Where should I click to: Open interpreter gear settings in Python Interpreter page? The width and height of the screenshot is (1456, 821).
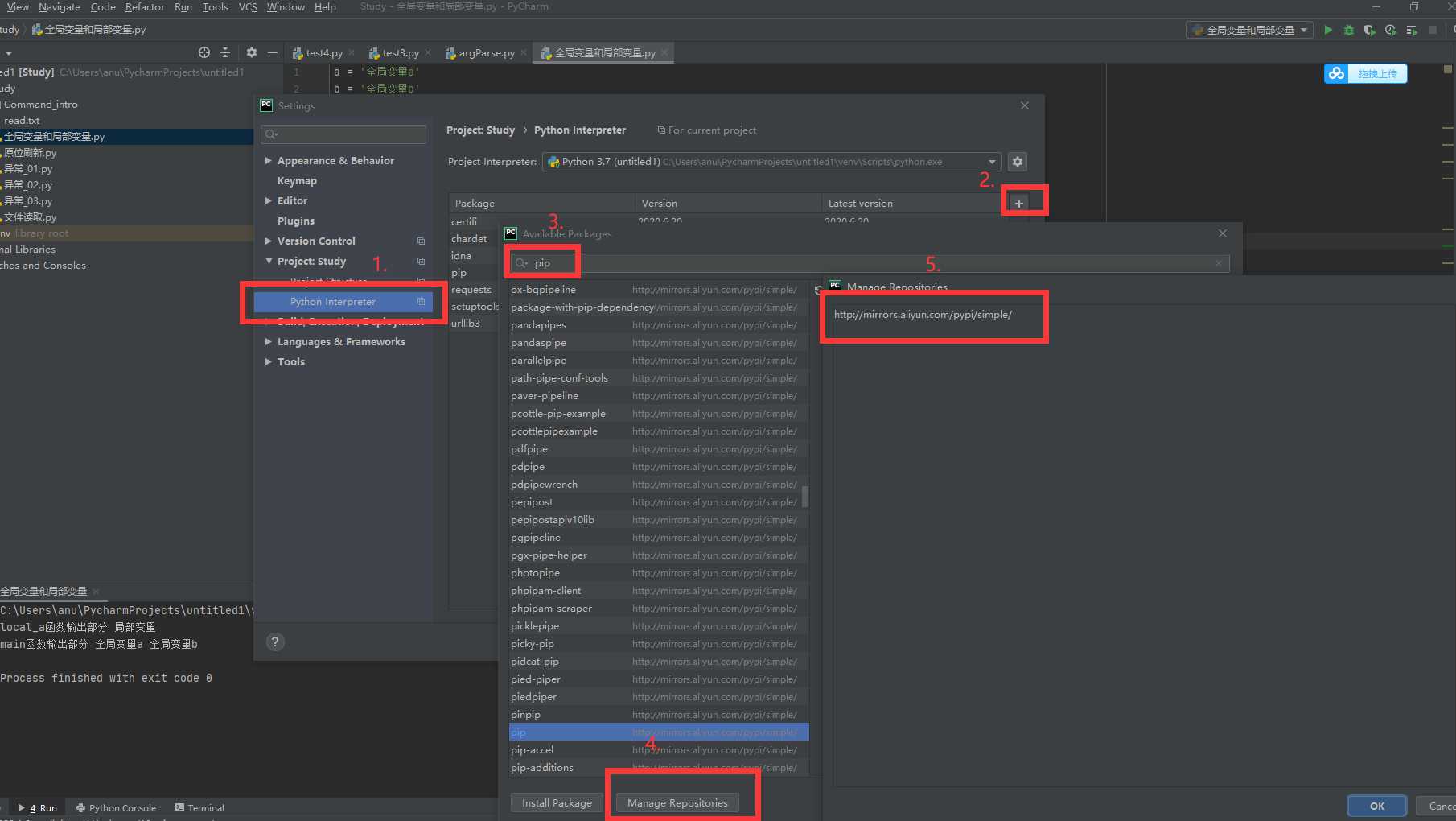pos(1018,162)
